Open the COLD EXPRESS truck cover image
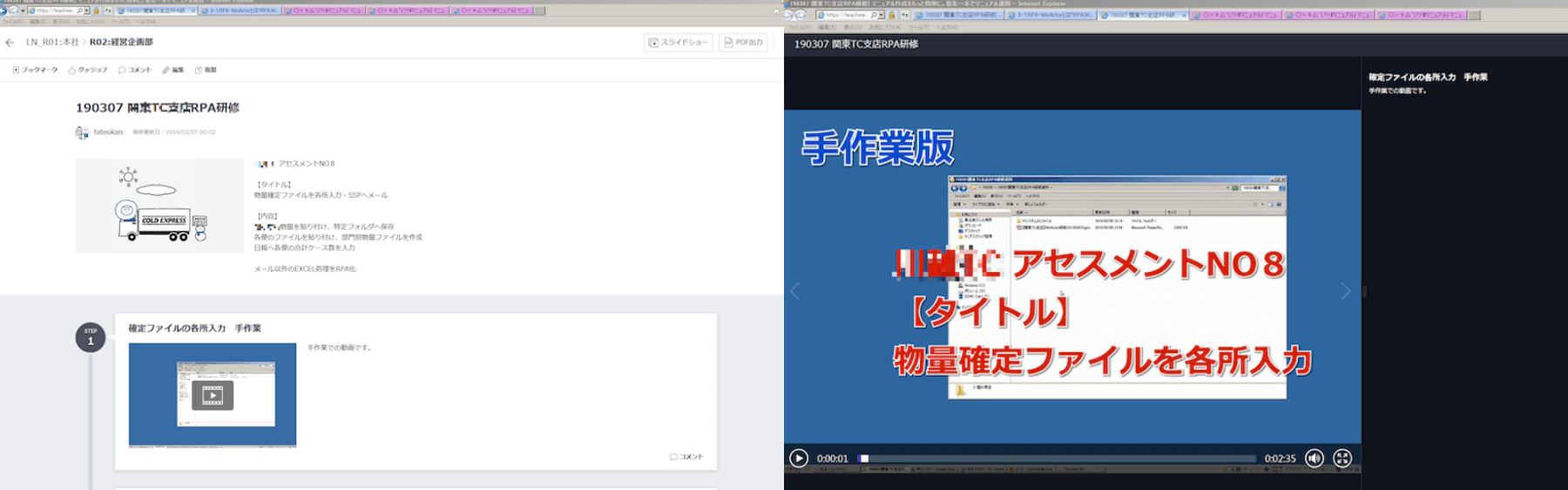The width and height of the screenshot is (1568, 490). click(159, 206)
